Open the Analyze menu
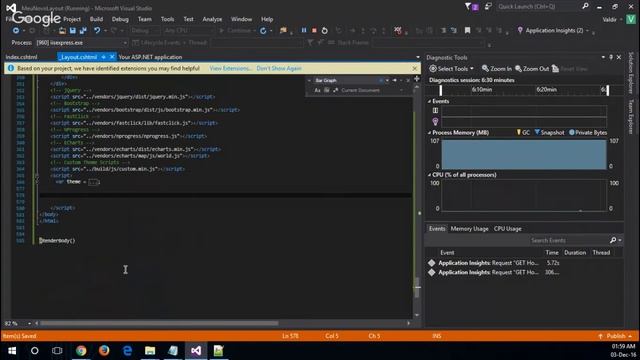Viewport: 640px width, 360px height. click(212, 19)
